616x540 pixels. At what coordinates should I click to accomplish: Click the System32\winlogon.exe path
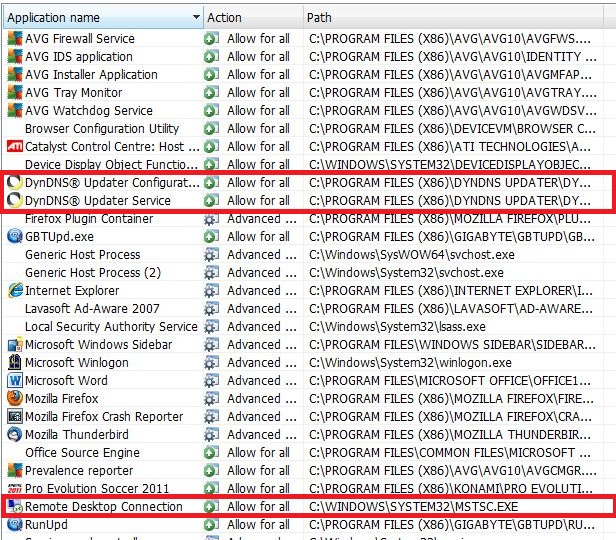click(410, 362)
